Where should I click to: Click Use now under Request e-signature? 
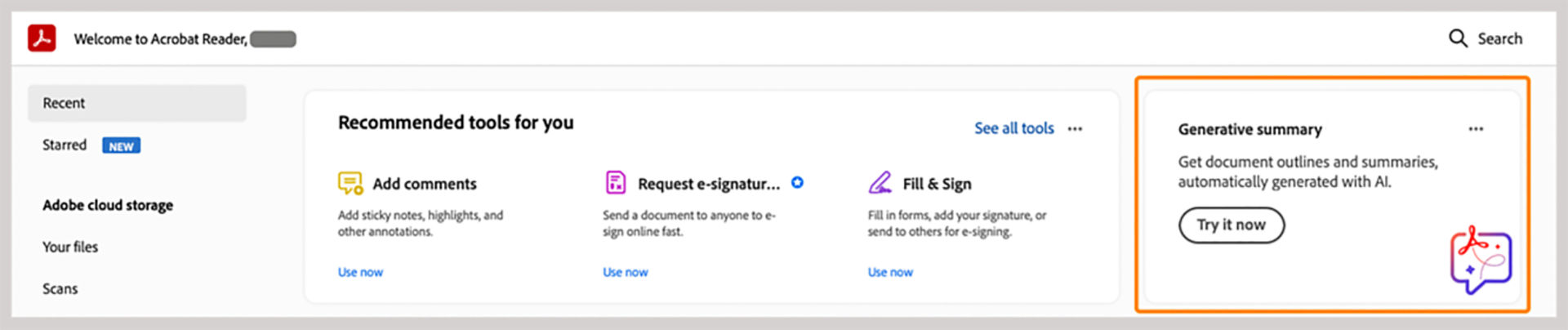coord(625,272)
